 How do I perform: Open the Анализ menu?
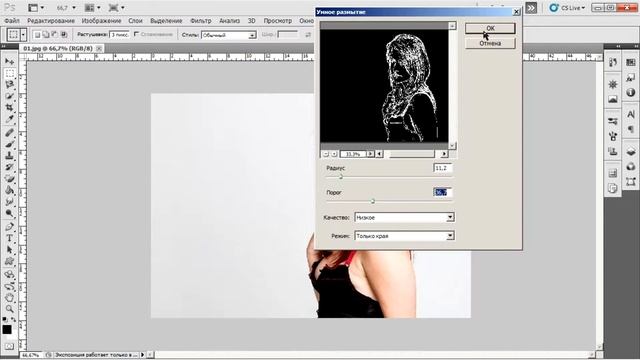(229, 20)
